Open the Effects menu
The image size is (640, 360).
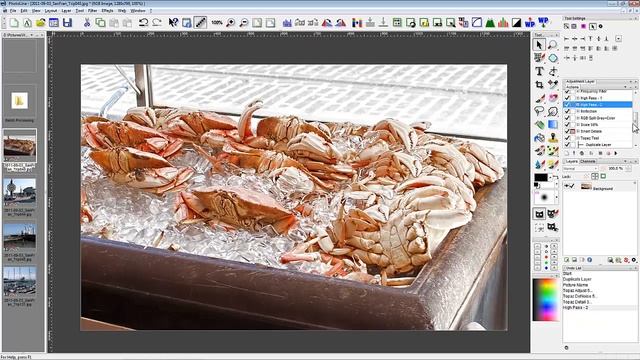click(107, 11)
